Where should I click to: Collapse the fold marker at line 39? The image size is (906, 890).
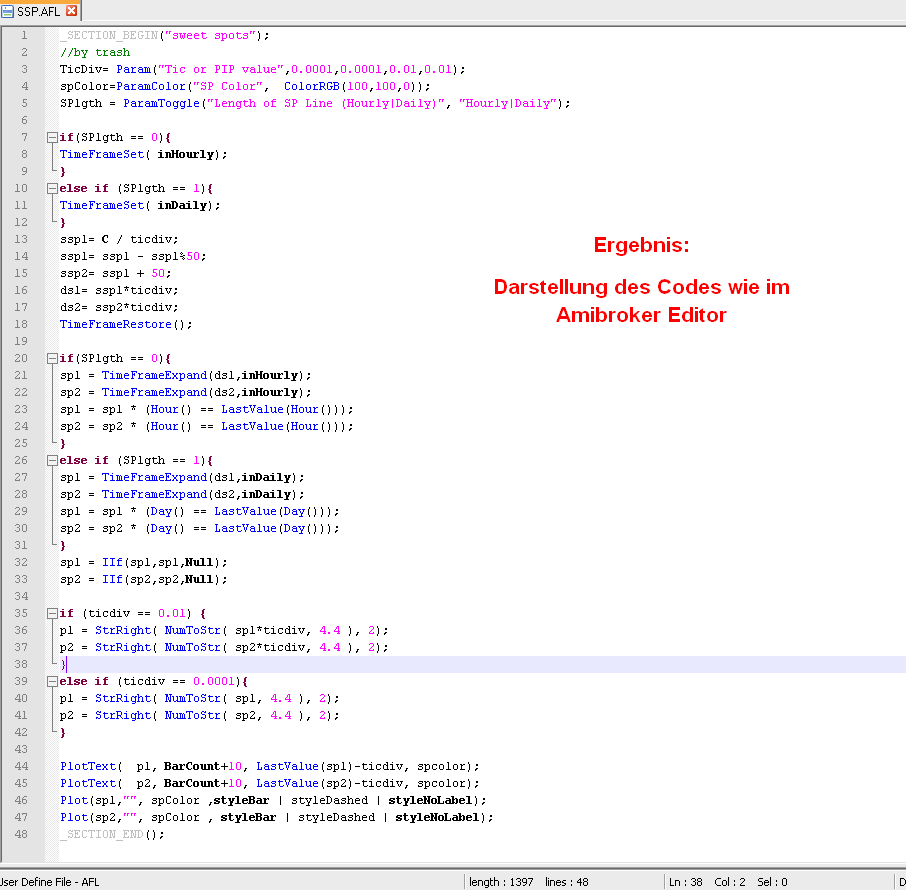point(51,681)
